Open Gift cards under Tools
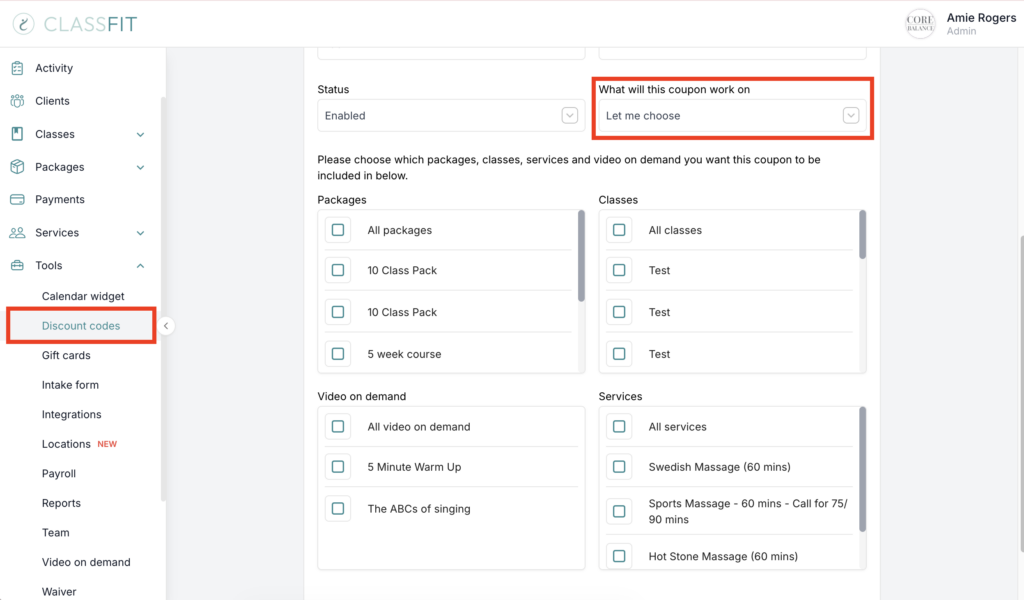Viewport: 1024px width, 600px height. pyautogui.click(x=66, y=355)
